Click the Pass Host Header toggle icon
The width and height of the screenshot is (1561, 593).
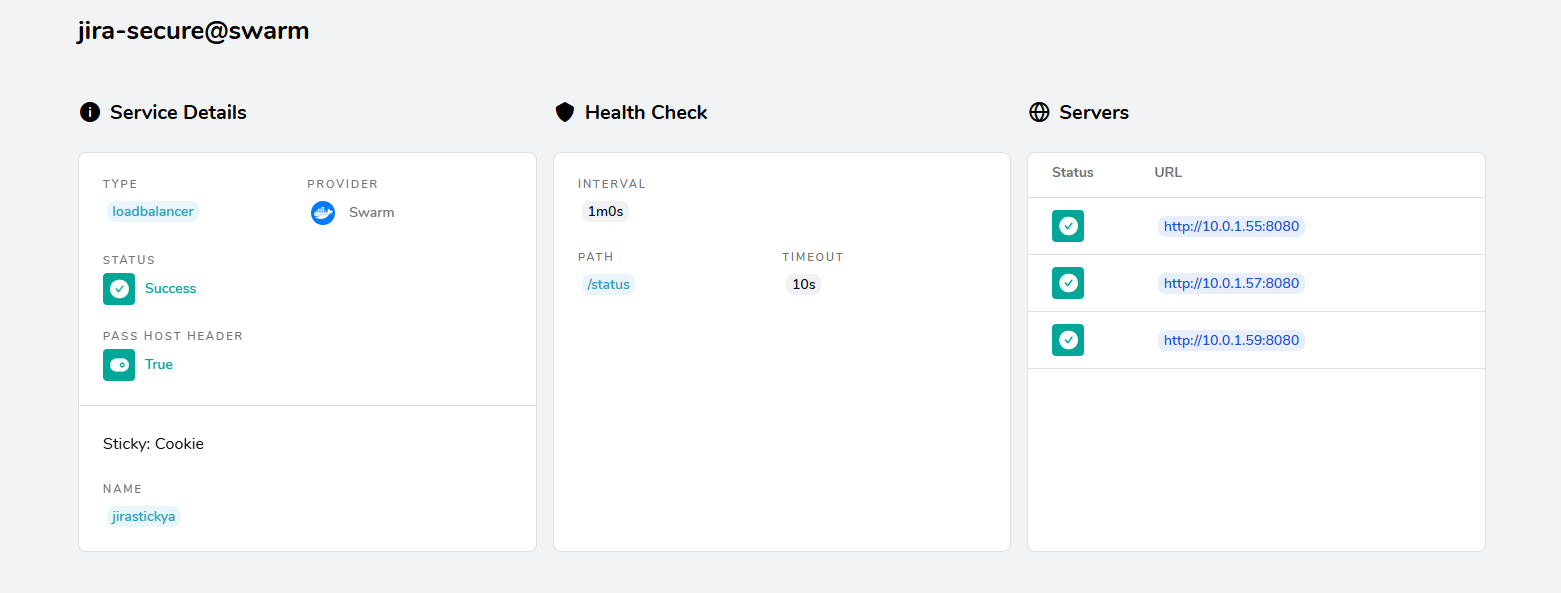click(x=119, y=364)
